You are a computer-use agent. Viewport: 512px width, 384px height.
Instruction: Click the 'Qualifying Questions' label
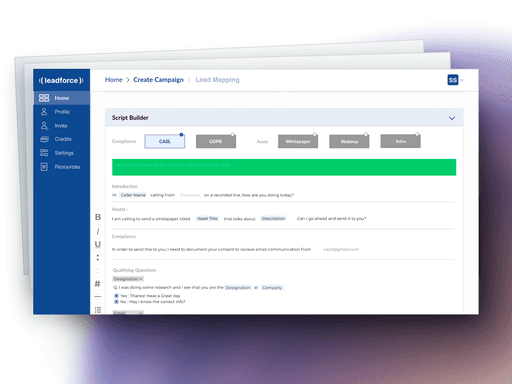(x=134, y=270)
